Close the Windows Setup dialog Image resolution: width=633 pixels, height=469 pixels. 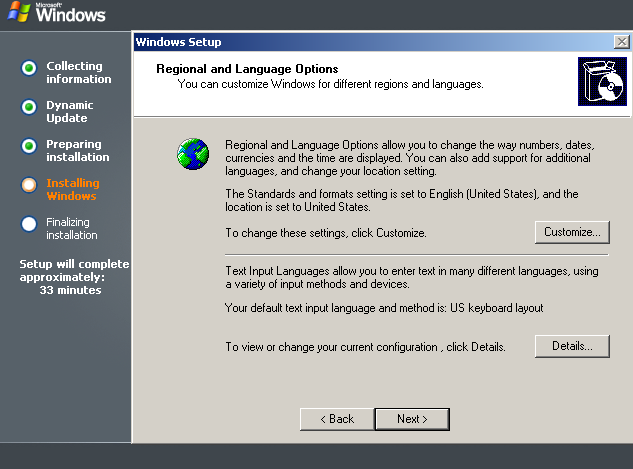(x=622, y=42)
